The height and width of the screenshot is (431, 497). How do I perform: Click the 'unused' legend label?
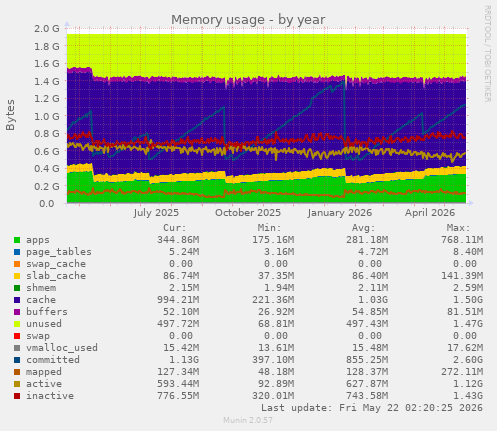(44, 324)
